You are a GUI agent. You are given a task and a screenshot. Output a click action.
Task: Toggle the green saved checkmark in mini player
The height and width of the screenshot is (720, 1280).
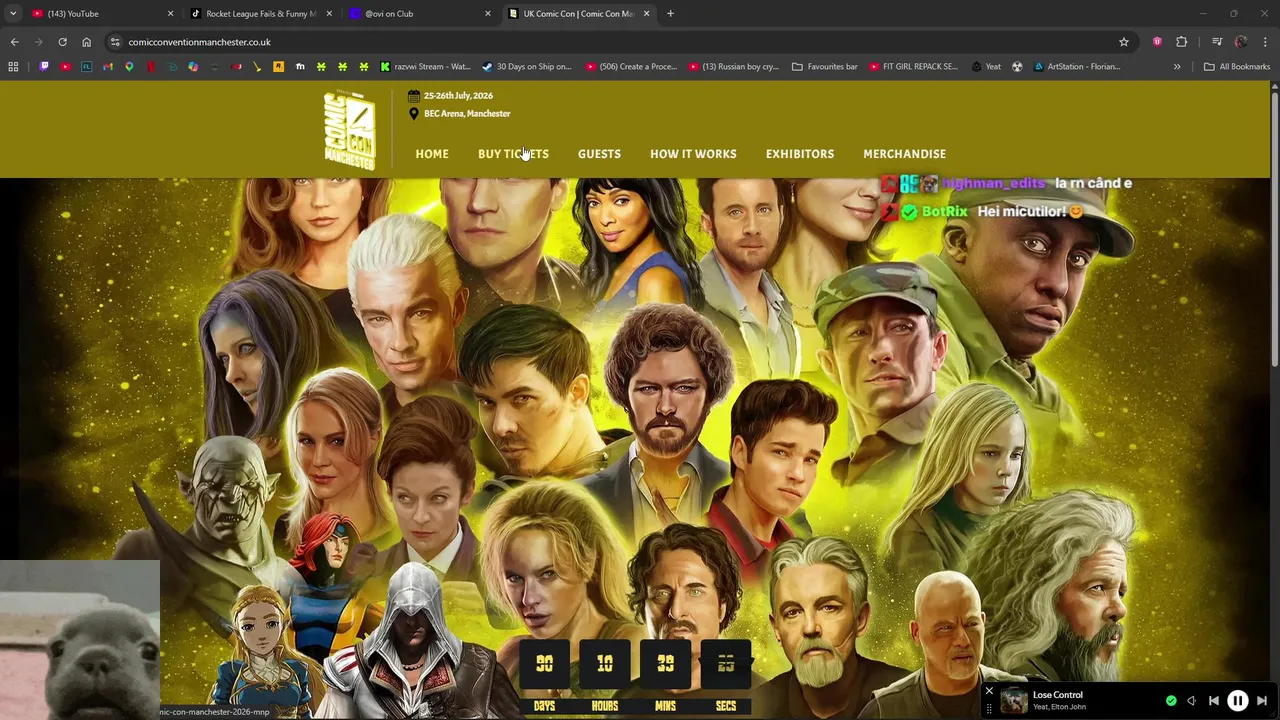pyautogui.click(x=1171, y=701)
